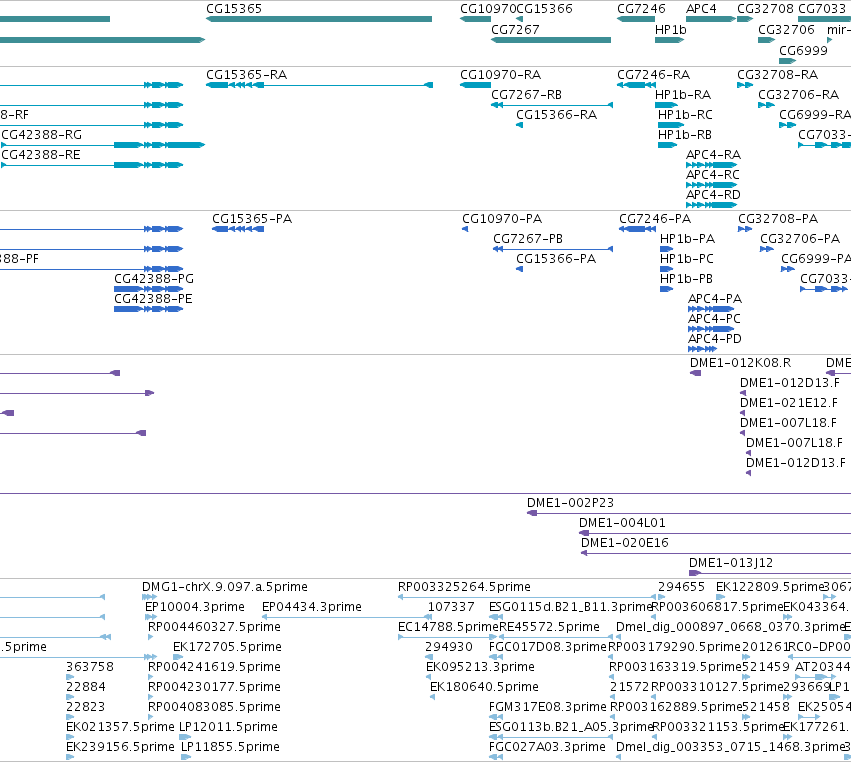Select transcript CG10970-RA

pos(500,74)
